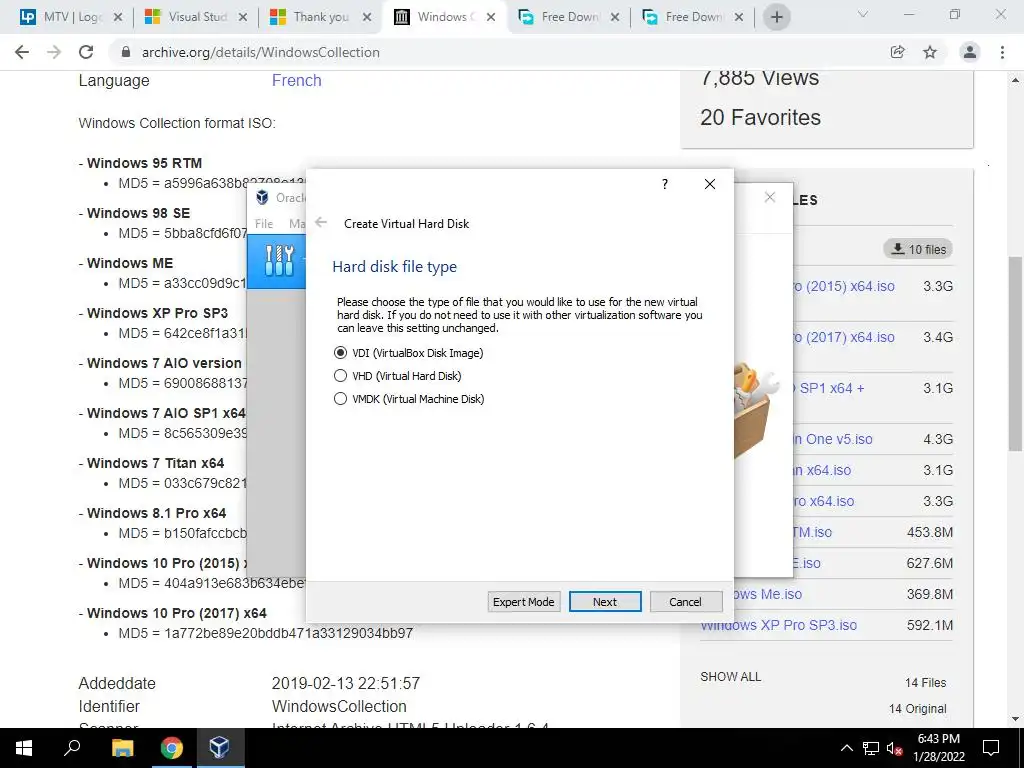Viewport: 1024px width, 768px height.
Task: Open the Chrome profile icon
Action: pyautogui.click(x=970, y=52)
